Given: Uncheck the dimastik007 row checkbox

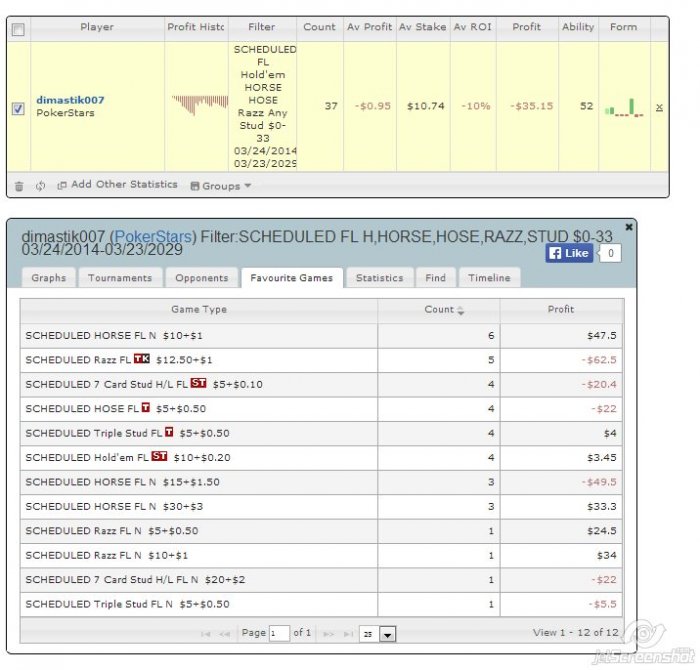Looking at the screenshot, I should (x=18, y=108).
